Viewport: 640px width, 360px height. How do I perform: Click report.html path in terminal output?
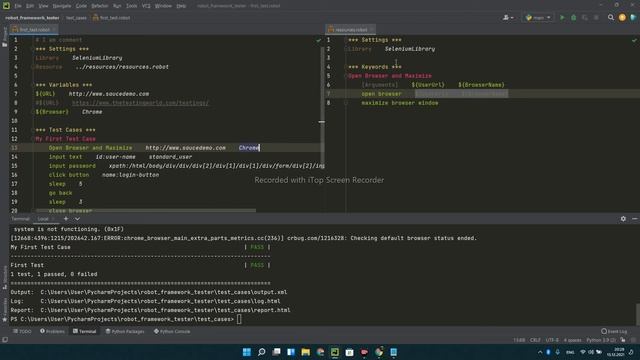[x=165, y=310]
